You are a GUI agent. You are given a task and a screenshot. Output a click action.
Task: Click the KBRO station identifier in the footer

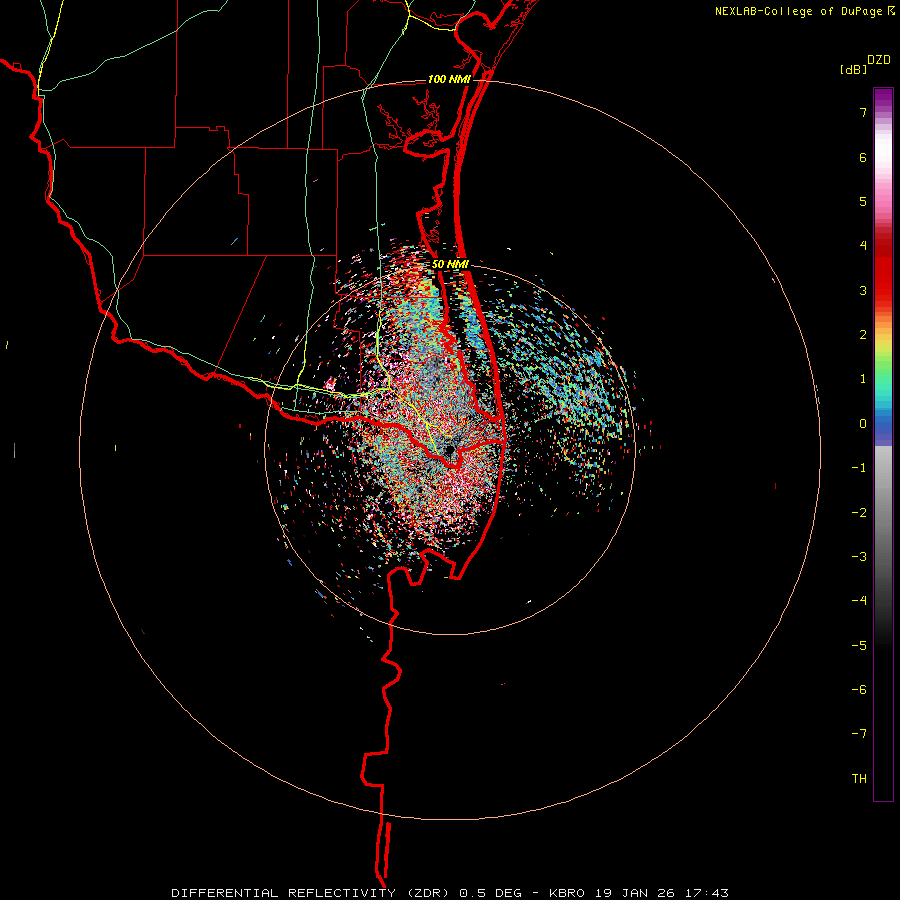[x=567, y=893]
